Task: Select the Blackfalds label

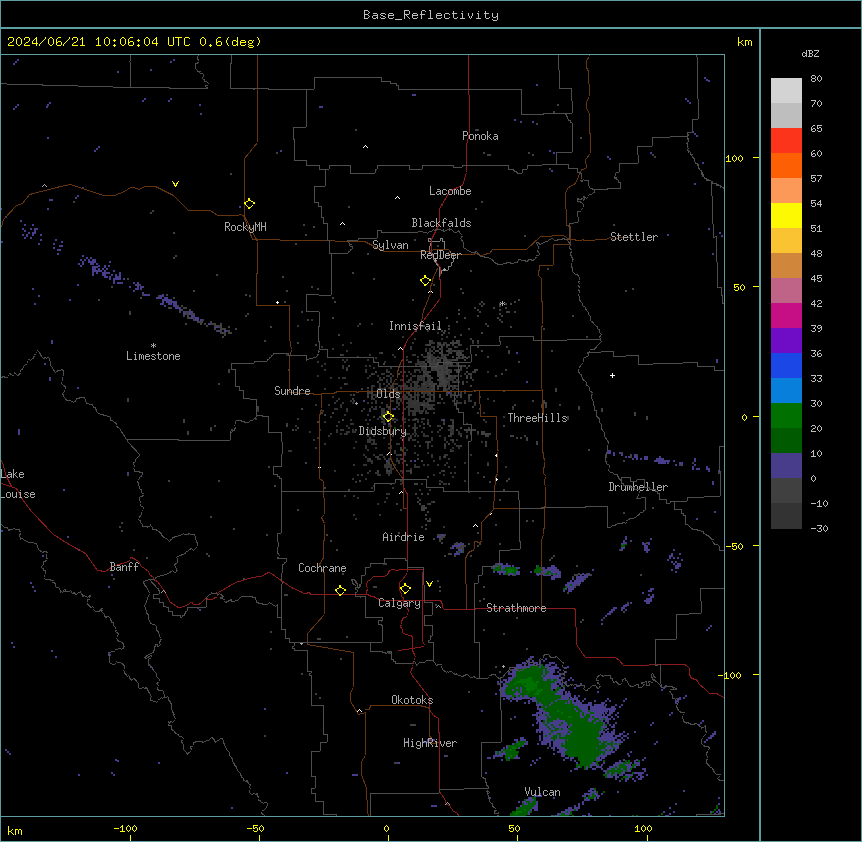Action: [441, 223]
